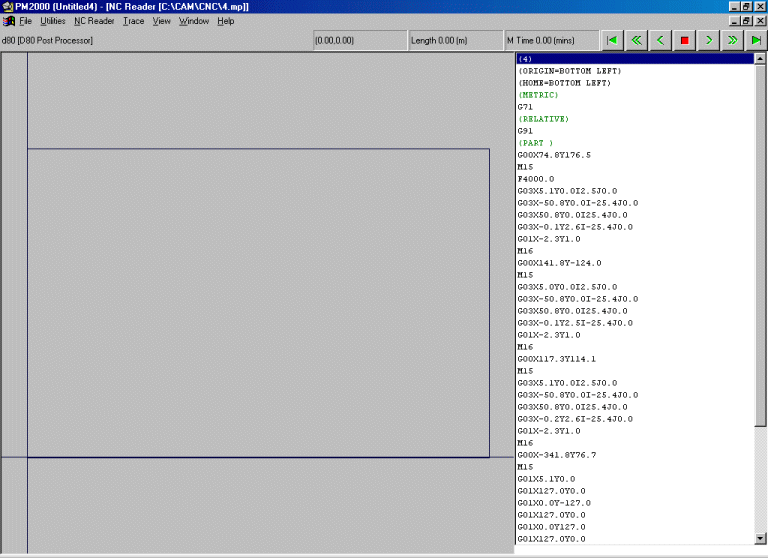
Task: Select the G01X5.1Y0.0 line
Action: (635, 479)
